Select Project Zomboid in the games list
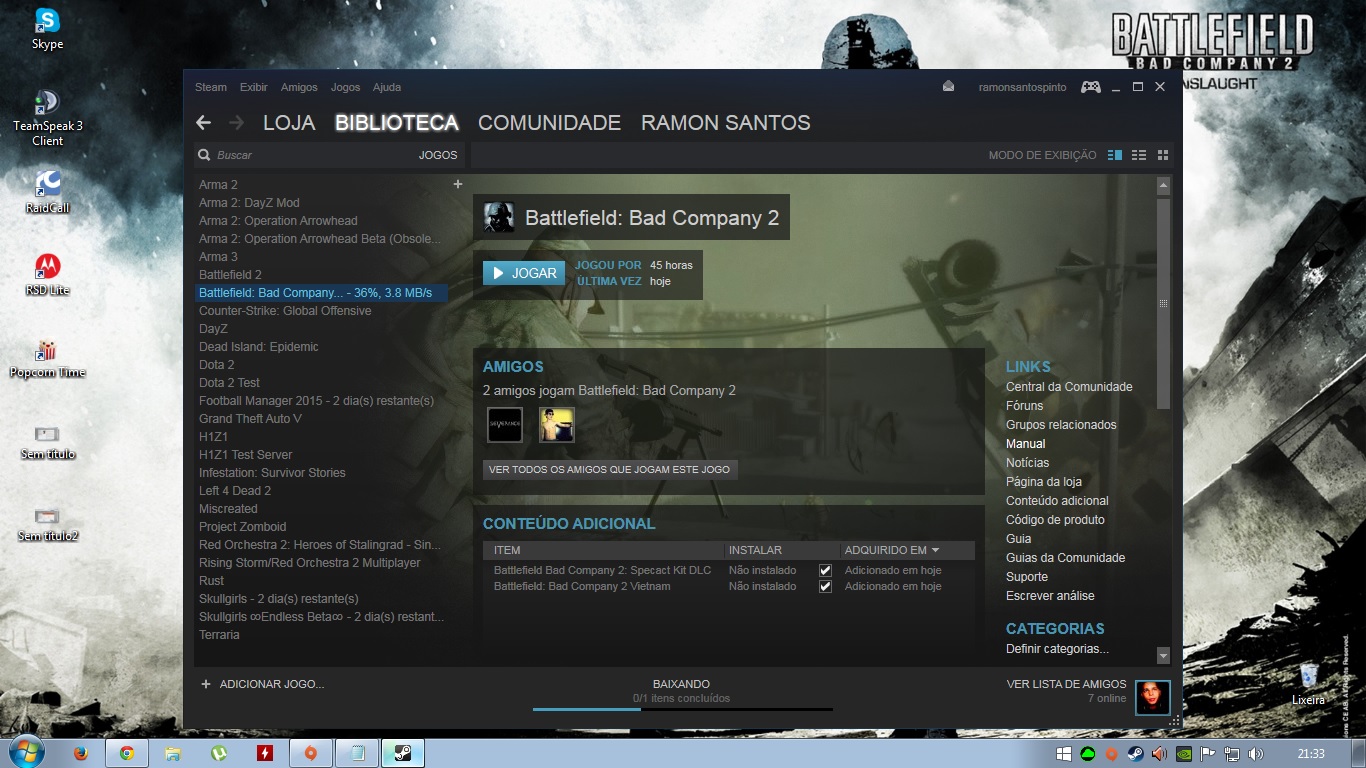The width and height of the screenshot is (1366, 768). [243, 527]
